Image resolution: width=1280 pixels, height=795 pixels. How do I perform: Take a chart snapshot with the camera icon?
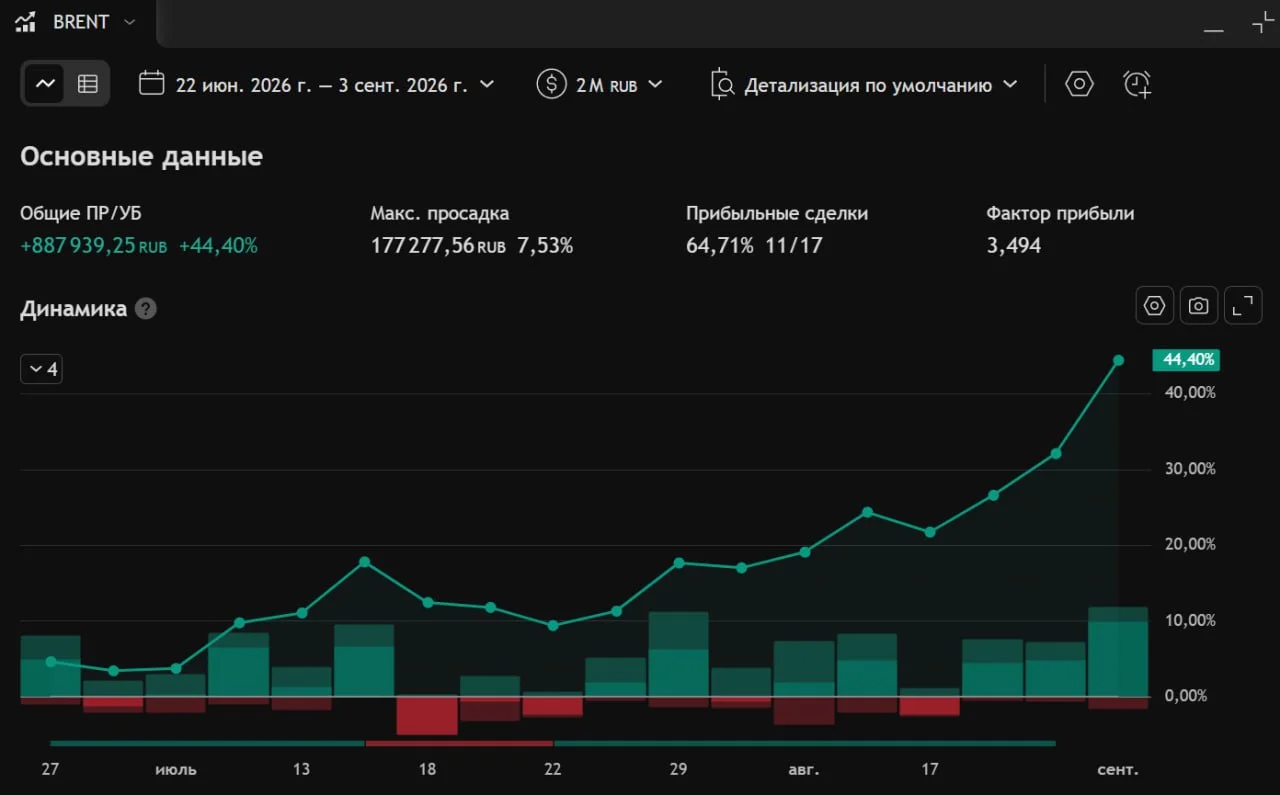point(1199,306)
